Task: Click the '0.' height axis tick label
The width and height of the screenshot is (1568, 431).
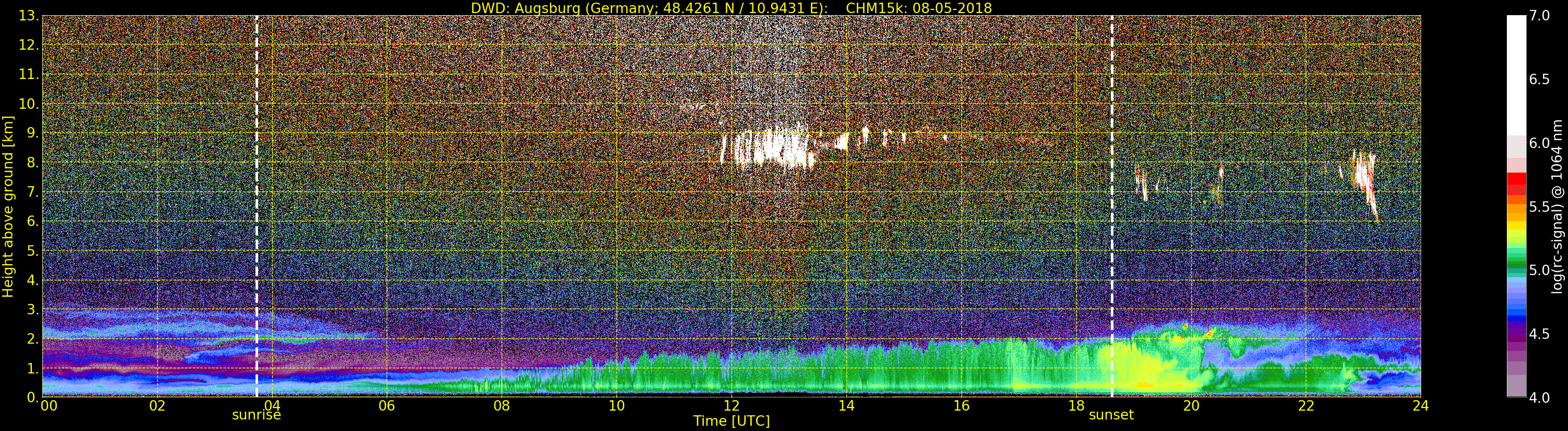Action: pyautogui.click(x=32, y=398)
